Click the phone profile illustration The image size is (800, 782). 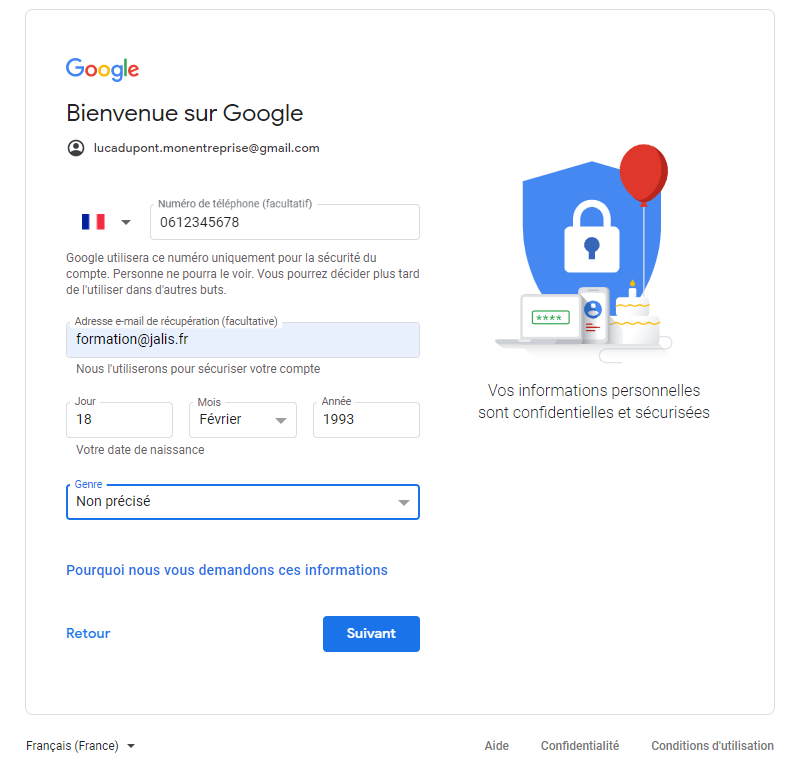pos(593,313)
